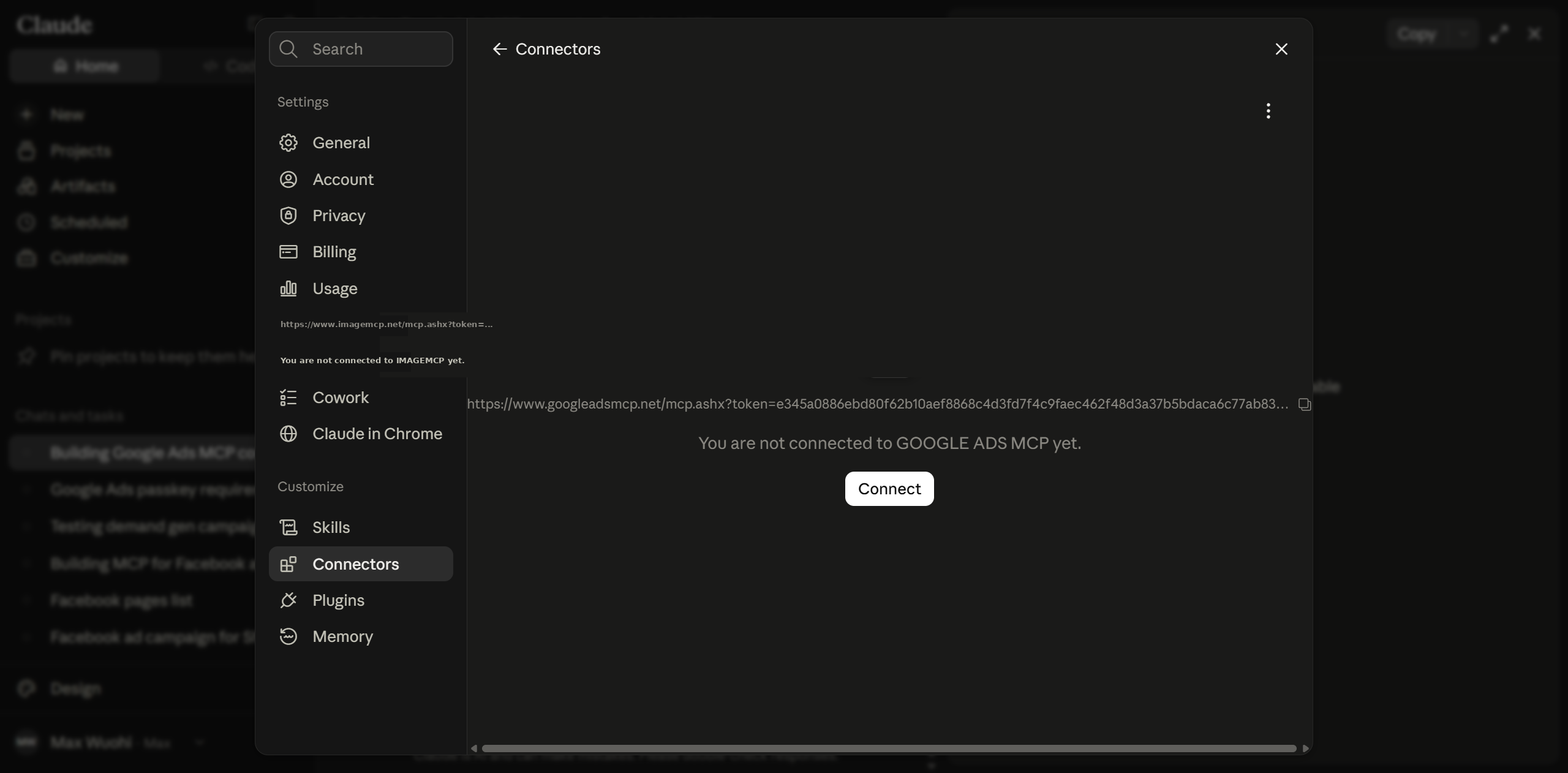
Task: Focus the settings Search field
Action: [361, 49]
